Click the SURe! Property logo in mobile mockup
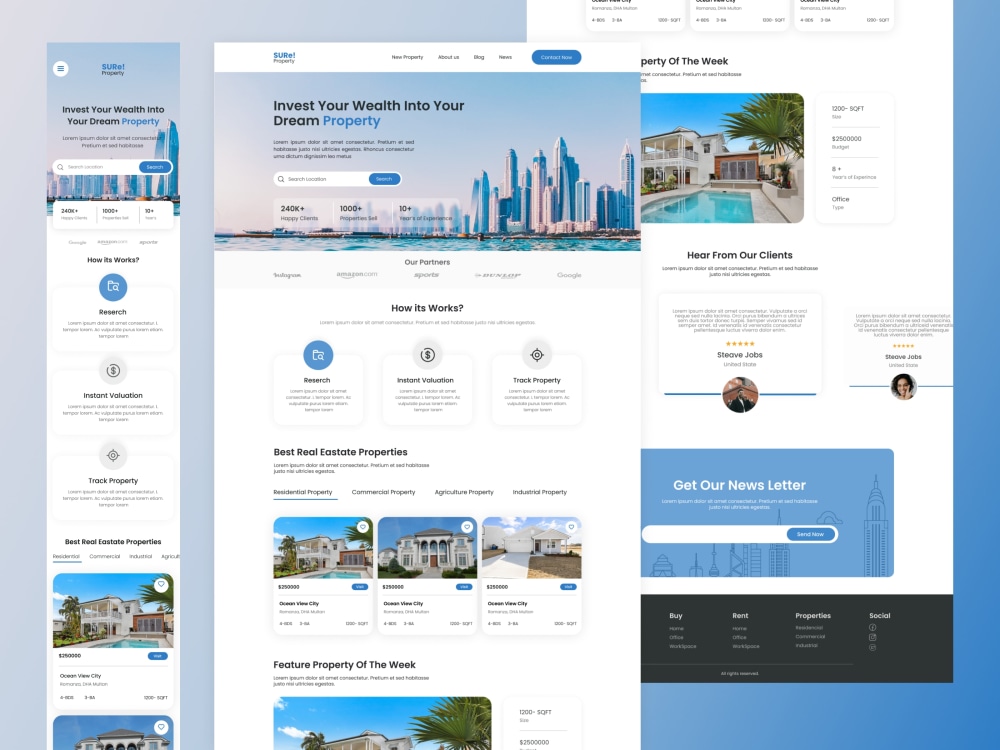The width and height of the screenshot is (1000, 750). [x=113, y=69]
